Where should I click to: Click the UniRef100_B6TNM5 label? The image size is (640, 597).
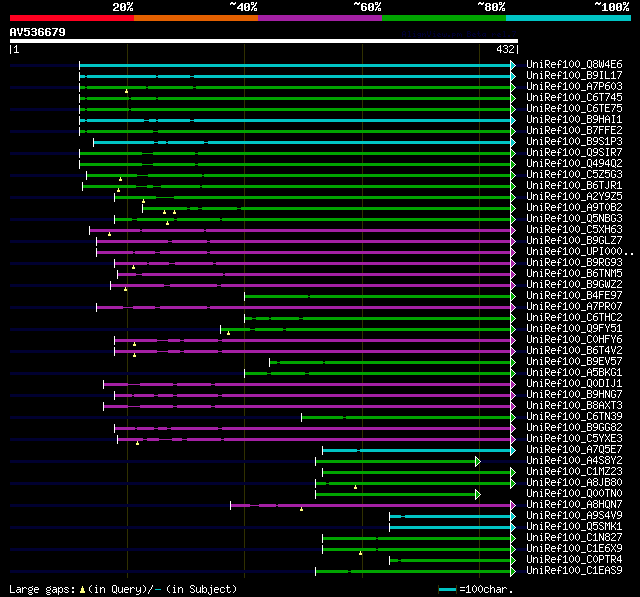coord(574,274)
